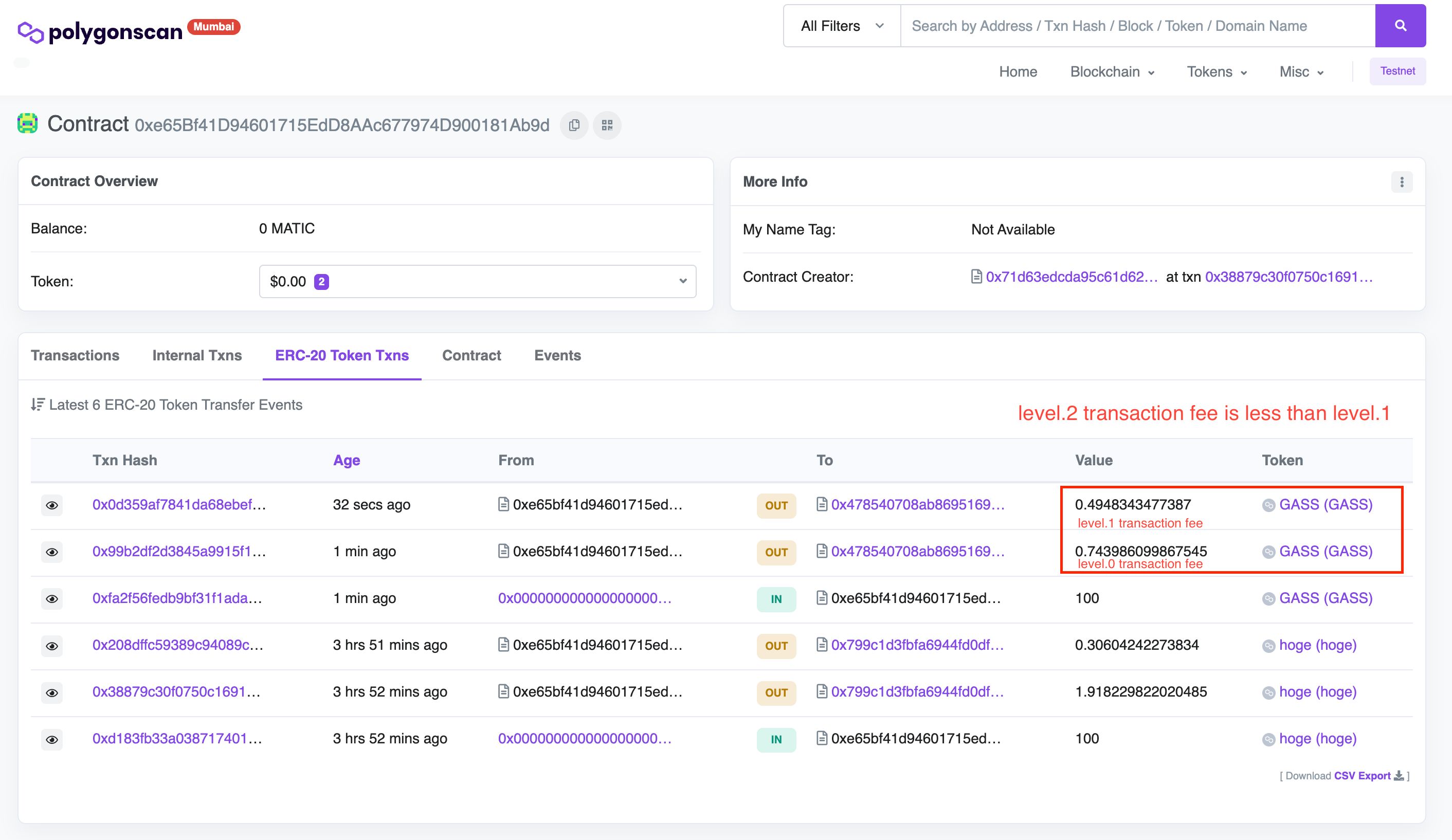
Task: Click the sort icon beside Latest 6 ERC-20
Action: pyautogui.click(x=38, y=405)
